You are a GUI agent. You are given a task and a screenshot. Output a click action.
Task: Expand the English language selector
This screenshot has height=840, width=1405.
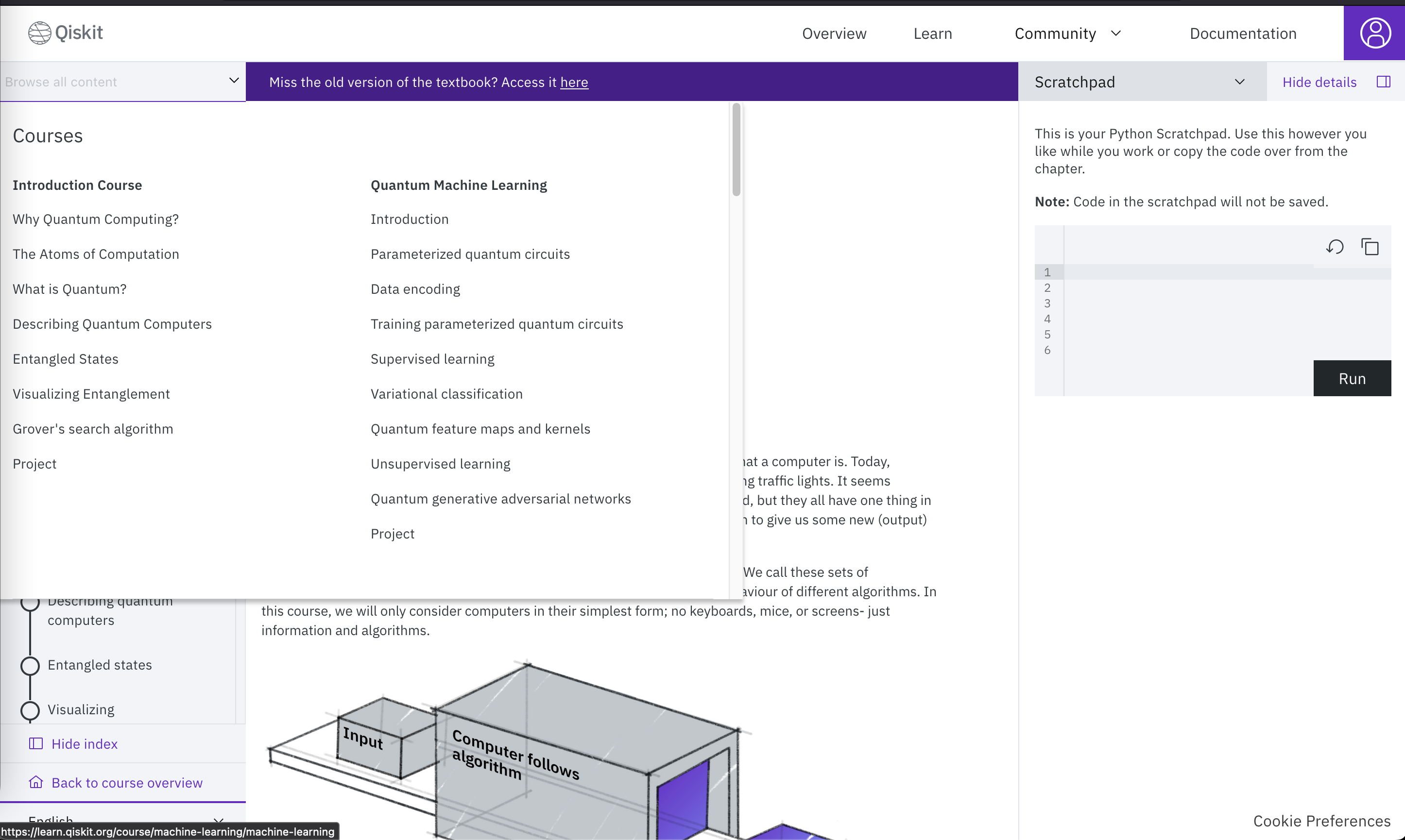[x=219, y=820]
